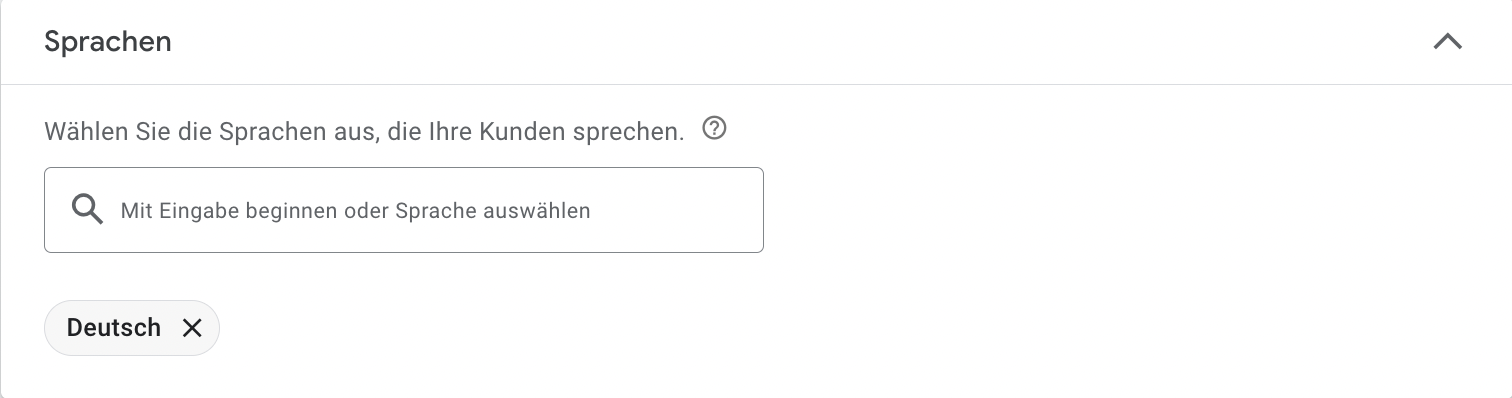This screenshot has width=1512, height=398.
Task: Click the Sprachen header row to toggle the panel
Action: coord(756,42)
